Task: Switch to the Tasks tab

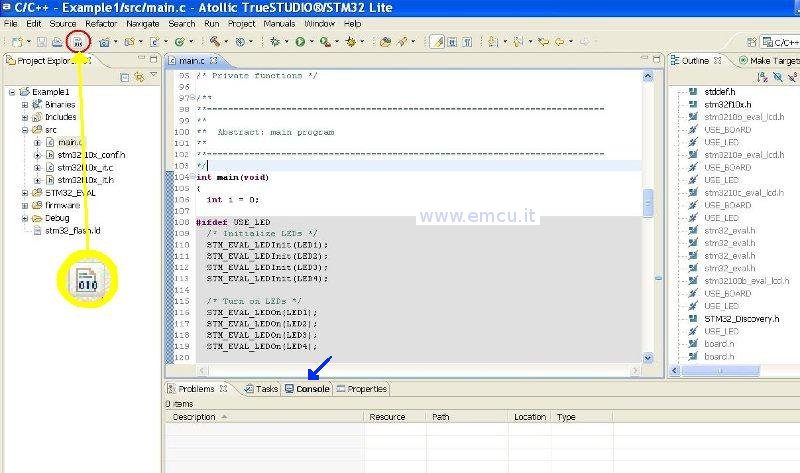Action: point(261,389)
